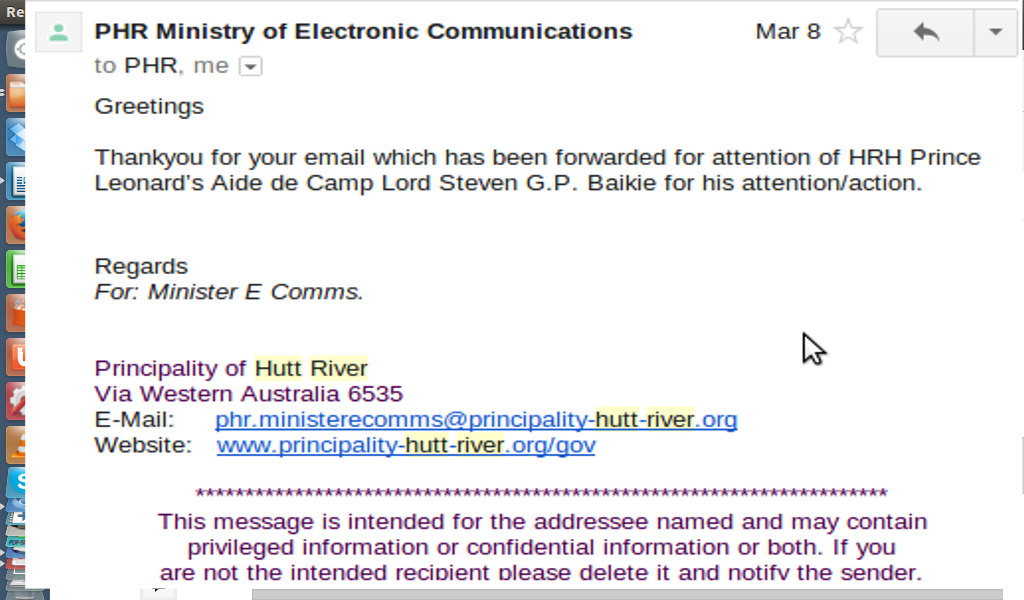Screen dimensions: 1024x600
Task: Launch LibreOffice Writer from the dock
Action: (x=14, y=182)
